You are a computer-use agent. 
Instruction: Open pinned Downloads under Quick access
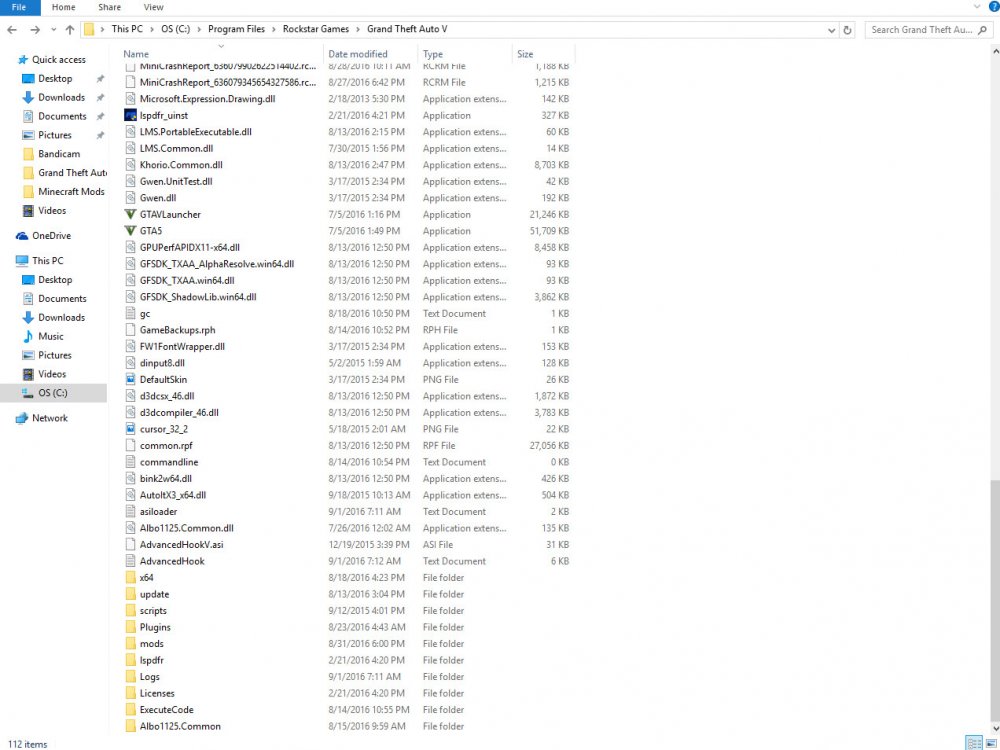[x=61, y=98]
